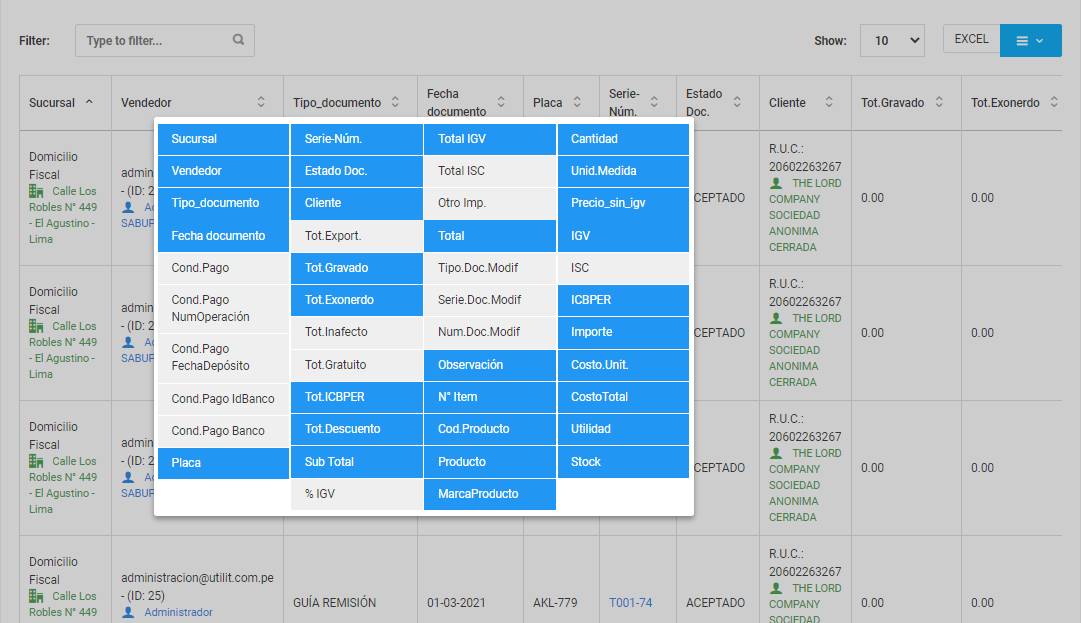Click the Sucursal column sort arrow
The image size is (1081, 623).
(90, 102)
